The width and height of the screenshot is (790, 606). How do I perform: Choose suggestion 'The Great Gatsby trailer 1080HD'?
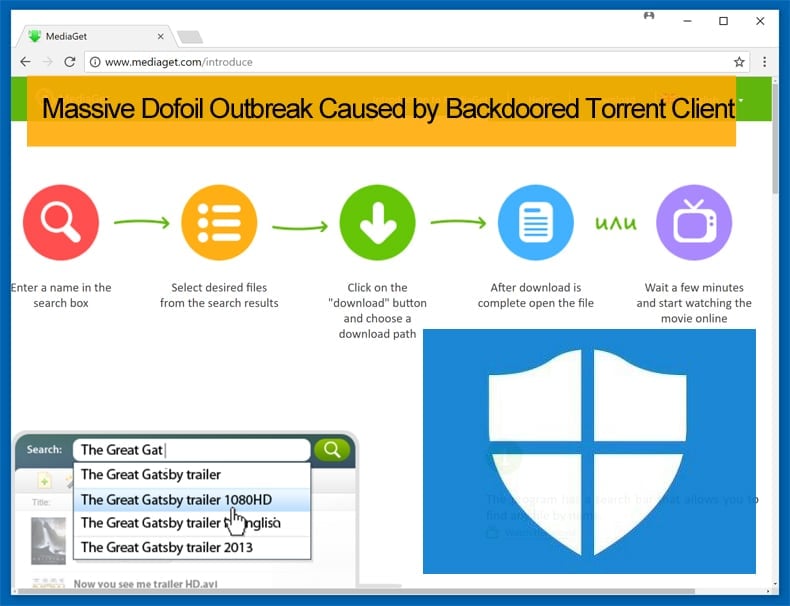click(x=191, y=499)
